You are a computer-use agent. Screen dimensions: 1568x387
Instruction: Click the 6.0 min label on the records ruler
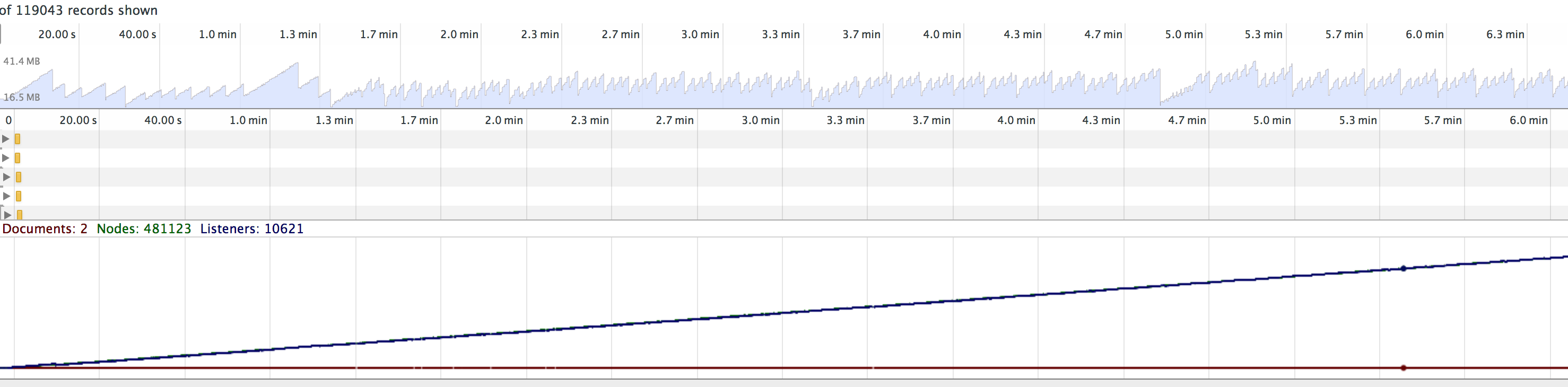point(1528,120)
